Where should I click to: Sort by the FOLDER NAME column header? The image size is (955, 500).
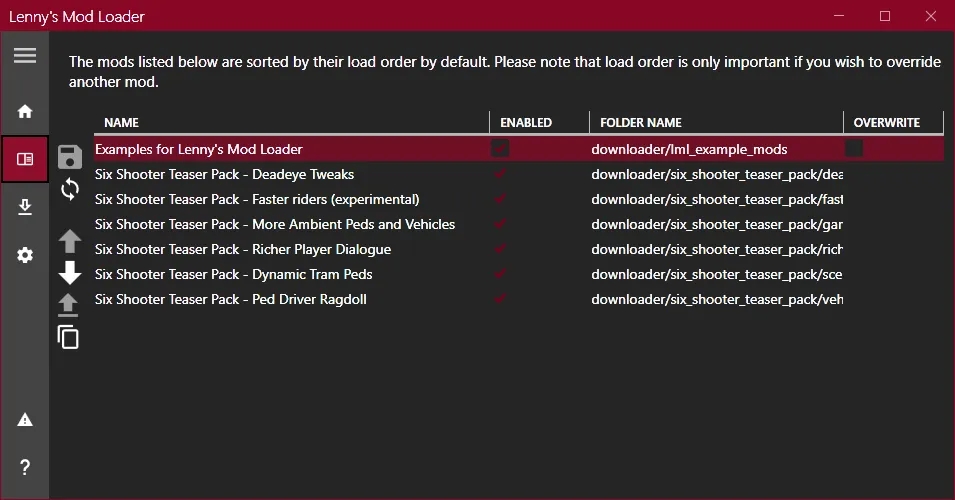[x=641, y=122]
